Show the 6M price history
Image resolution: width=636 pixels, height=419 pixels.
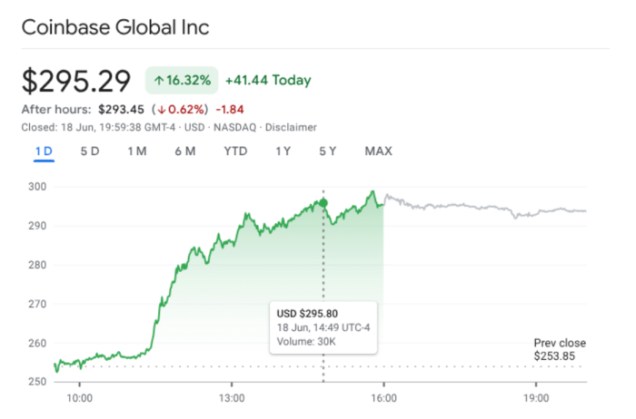pos(184,151)
